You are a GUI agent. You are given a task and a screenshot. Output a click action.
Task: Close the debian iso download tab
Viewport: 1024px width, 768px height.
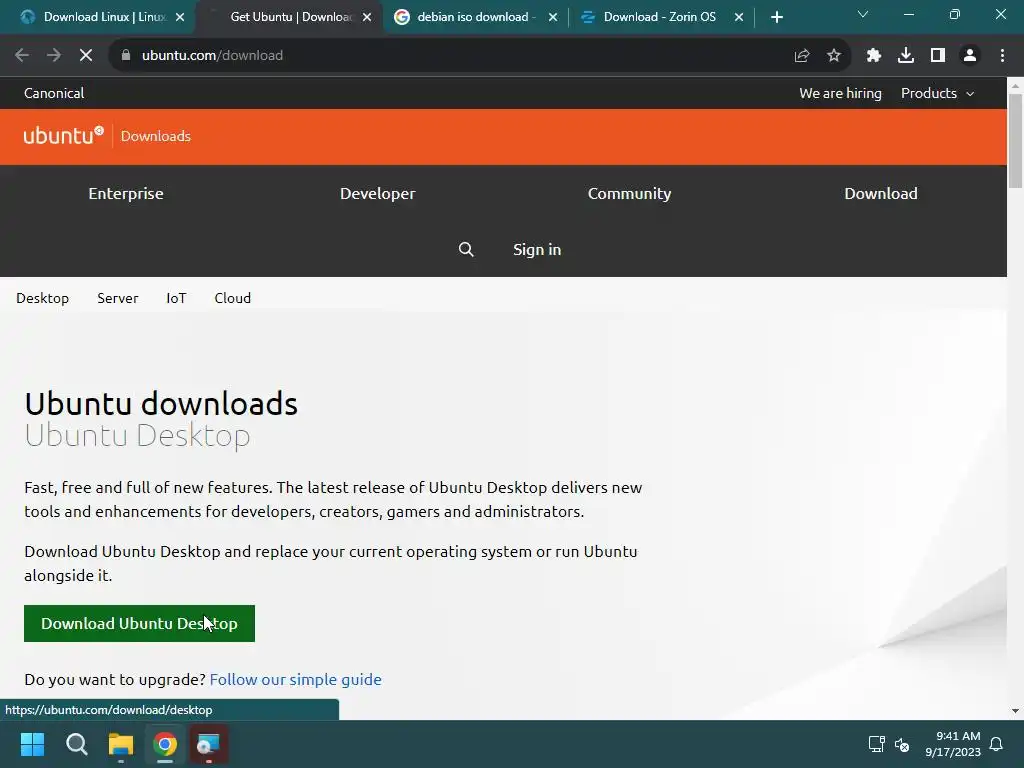click(x=552, y=17)
